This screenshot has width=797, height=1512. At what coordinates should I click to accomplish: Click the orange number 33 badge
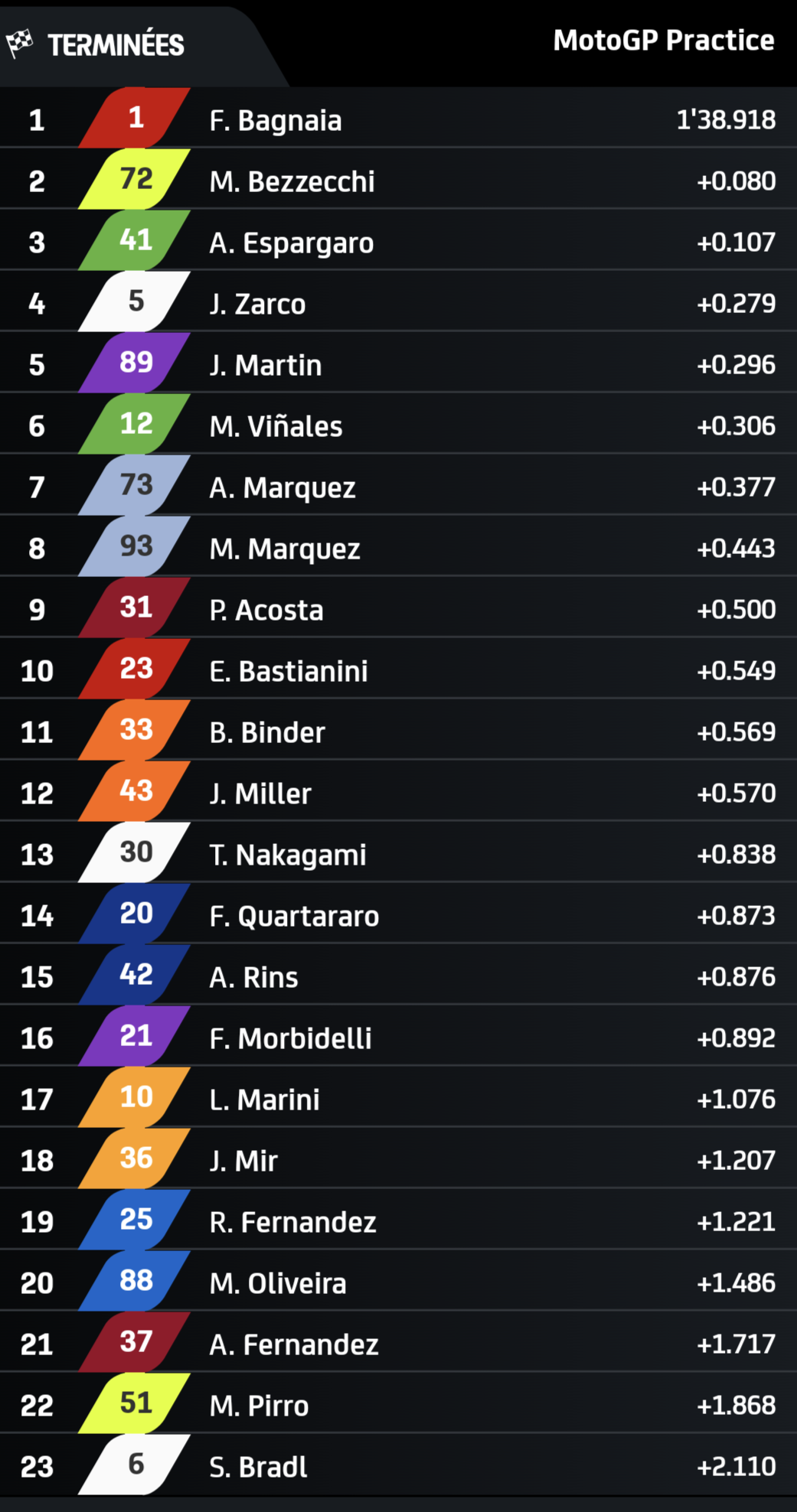[135, 729]
